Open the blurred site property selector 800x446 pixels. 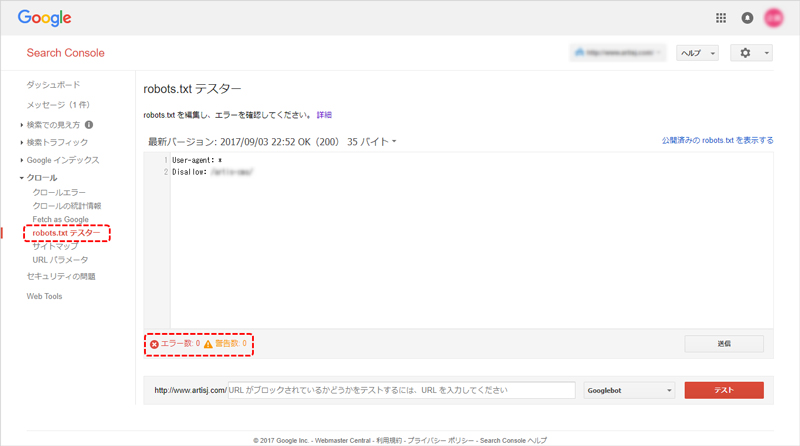618,53
